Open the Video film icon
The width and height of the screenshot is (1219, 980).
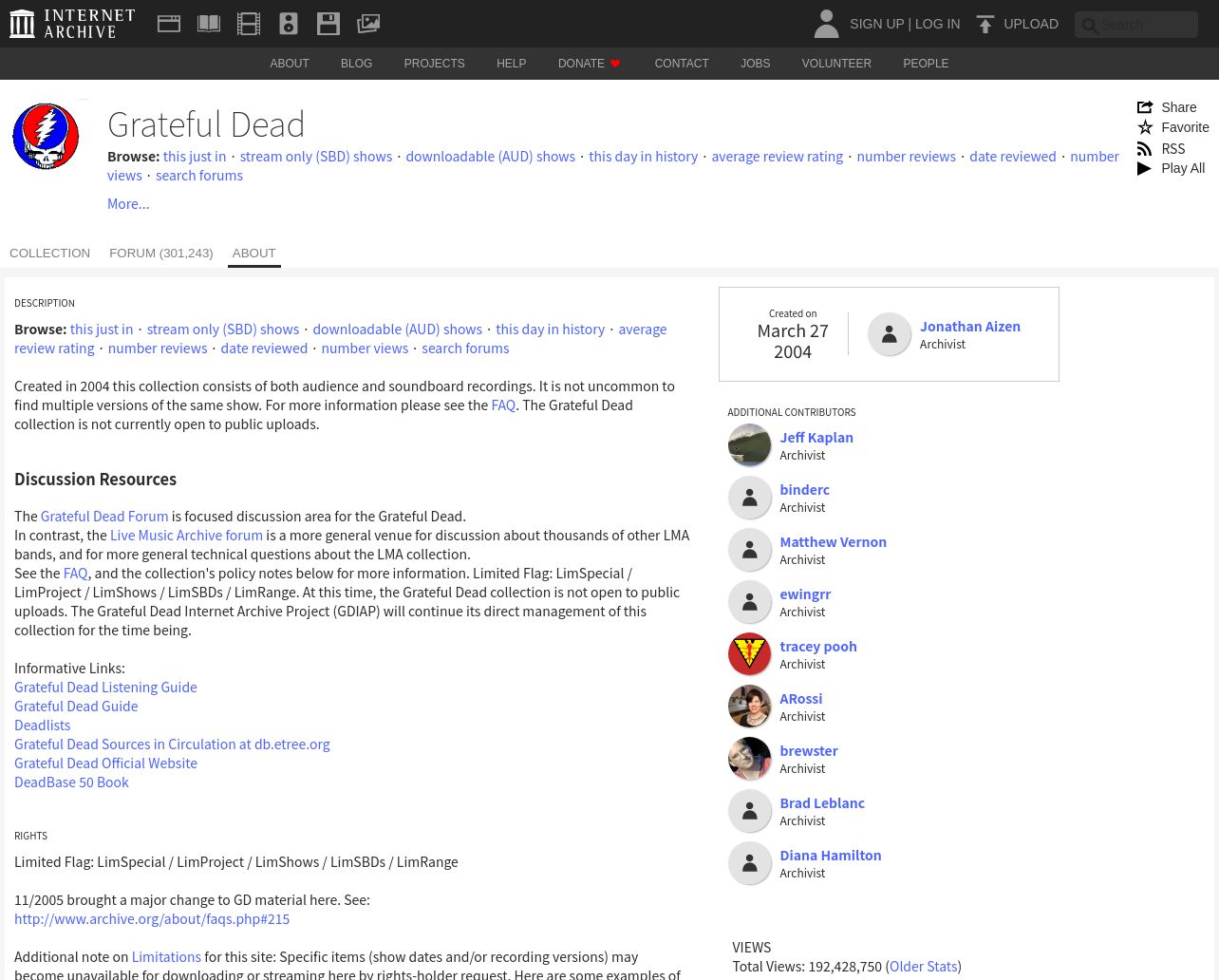pos(249,24)
